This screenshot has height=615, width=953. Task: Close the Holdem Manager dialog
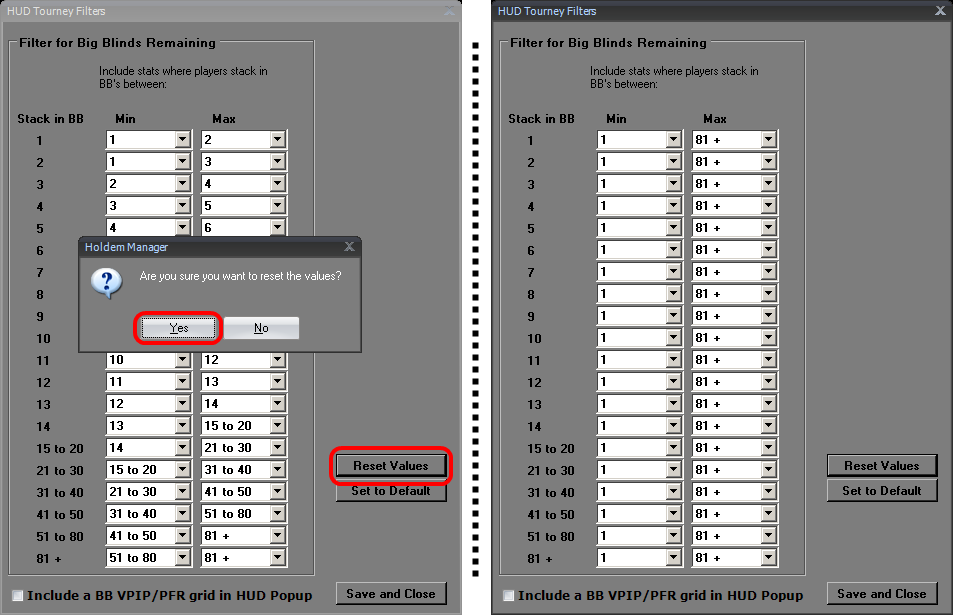(349, 246)
